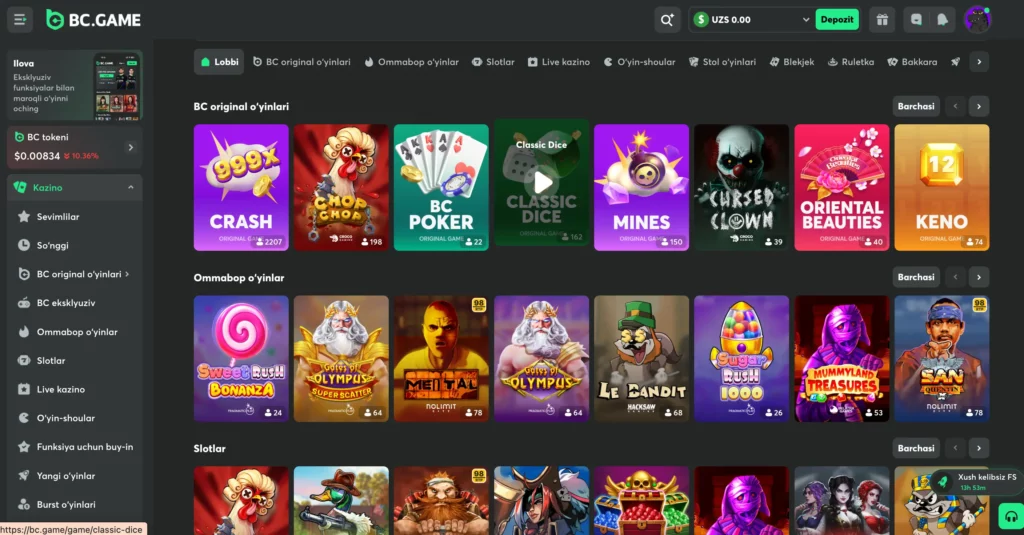Open the Crash game thumbnail

[x=241, y=187]
